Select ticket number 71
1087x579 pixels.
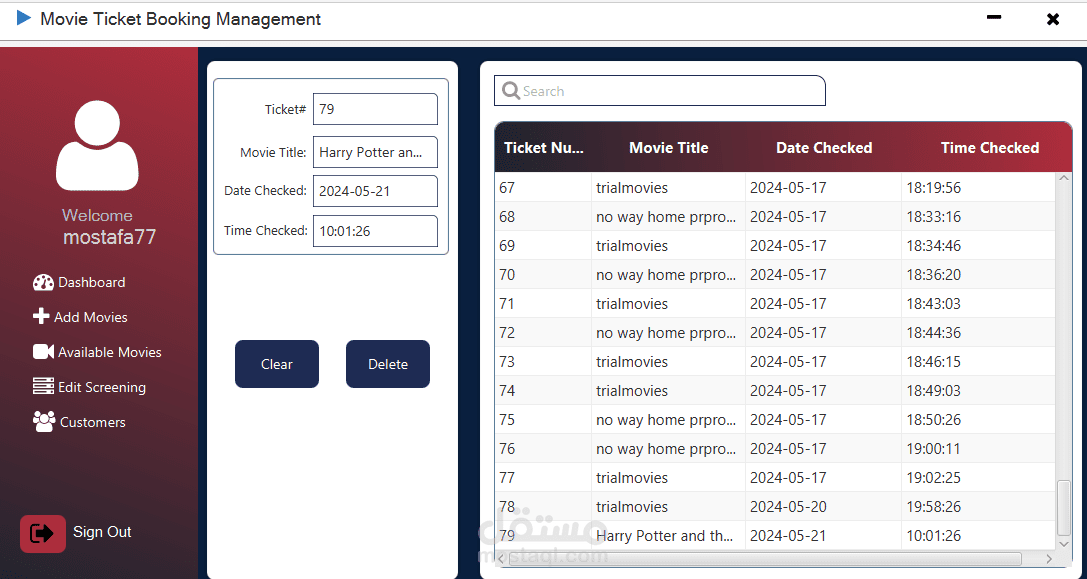(x=507, y=304)
